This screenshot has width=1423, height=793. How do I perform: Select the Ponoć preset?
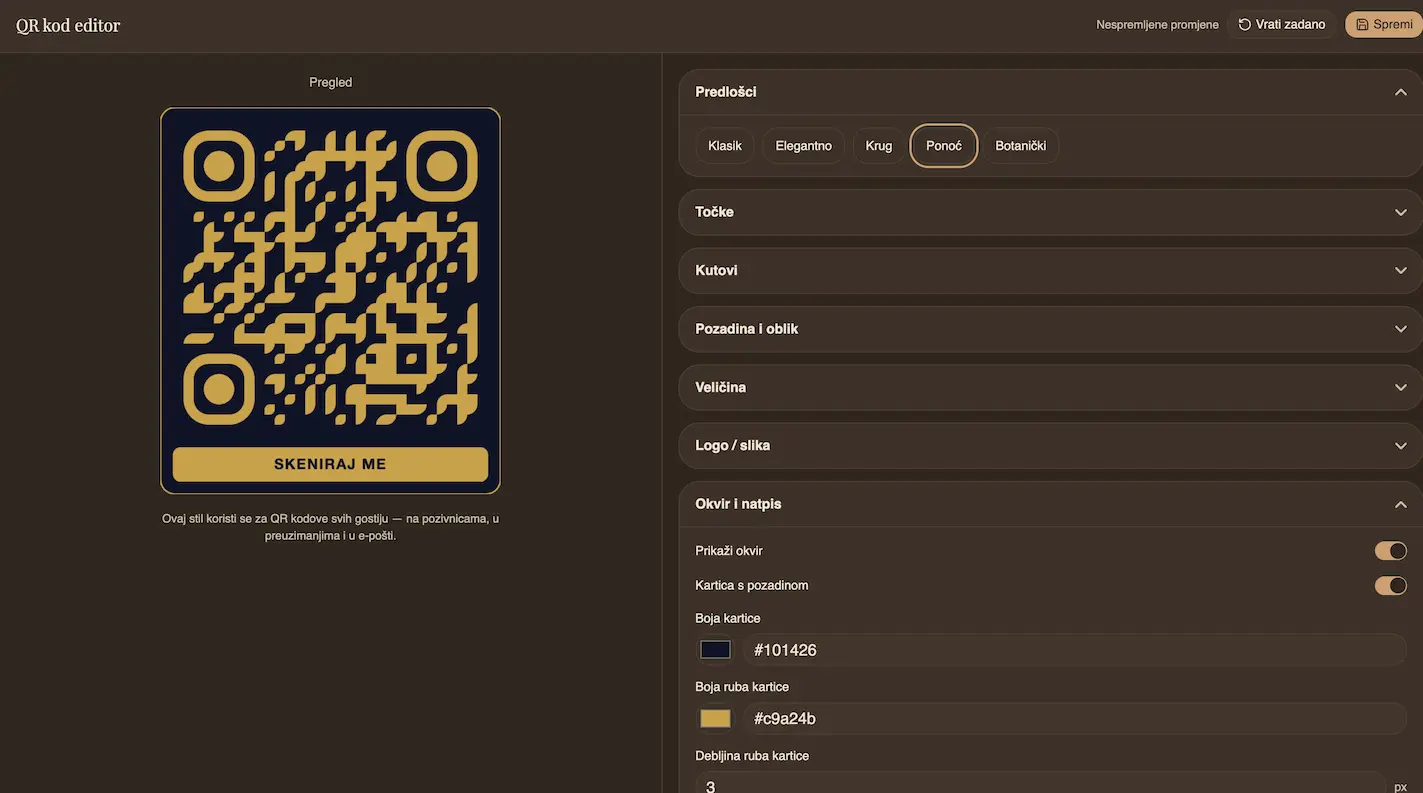(x=944, y=146)
